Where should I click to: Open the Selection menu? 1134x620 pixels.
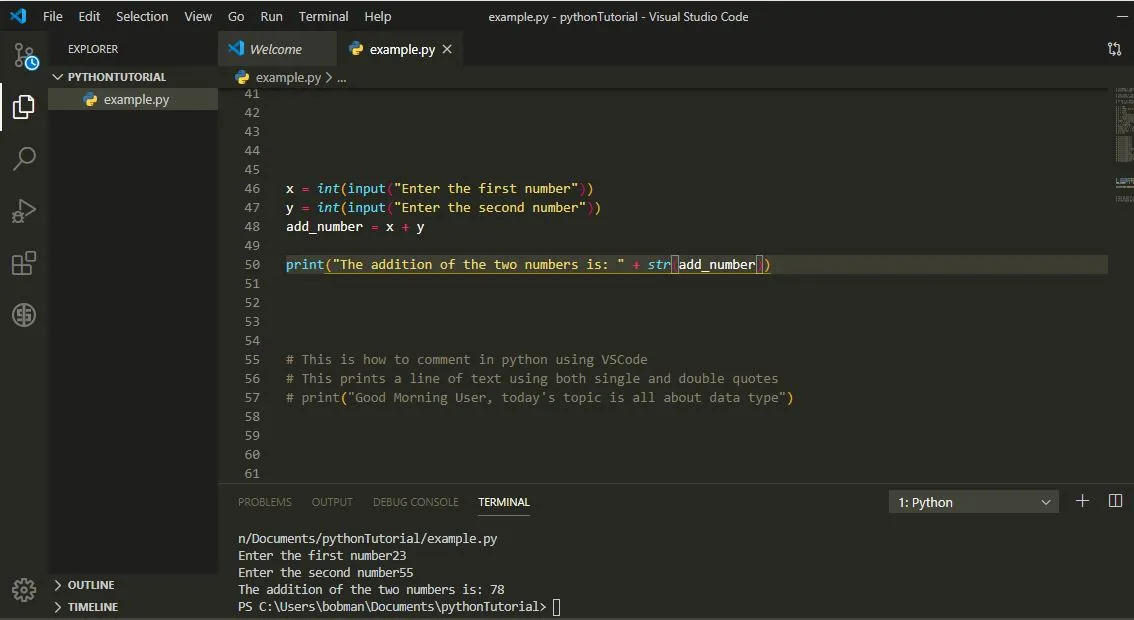pyautogui.click(x=142, y=16)
